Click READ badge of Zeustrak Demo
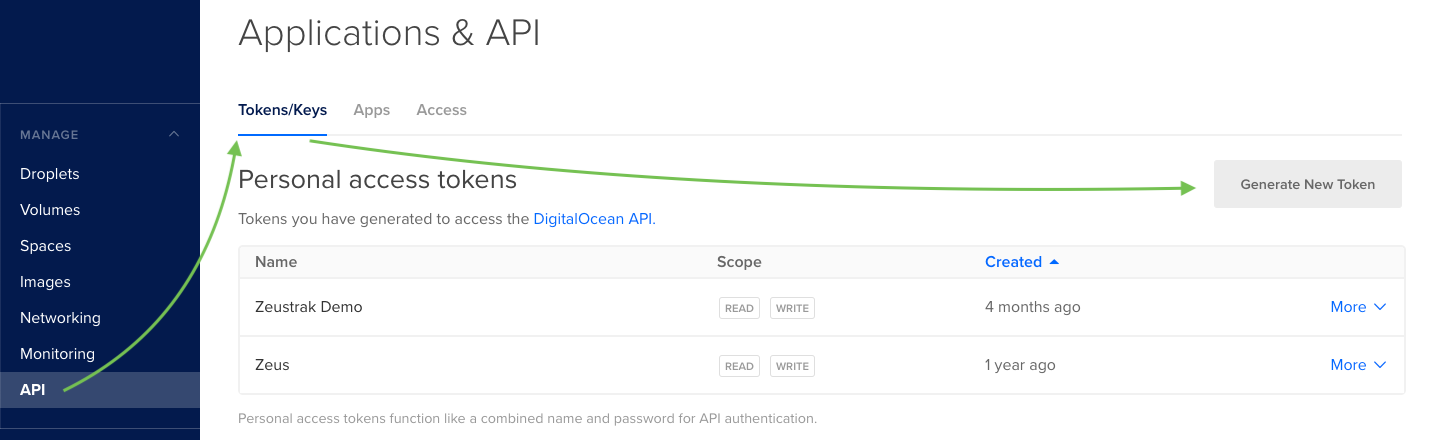This screenshot has height=440, width=1433. click(x=739, y=308)
